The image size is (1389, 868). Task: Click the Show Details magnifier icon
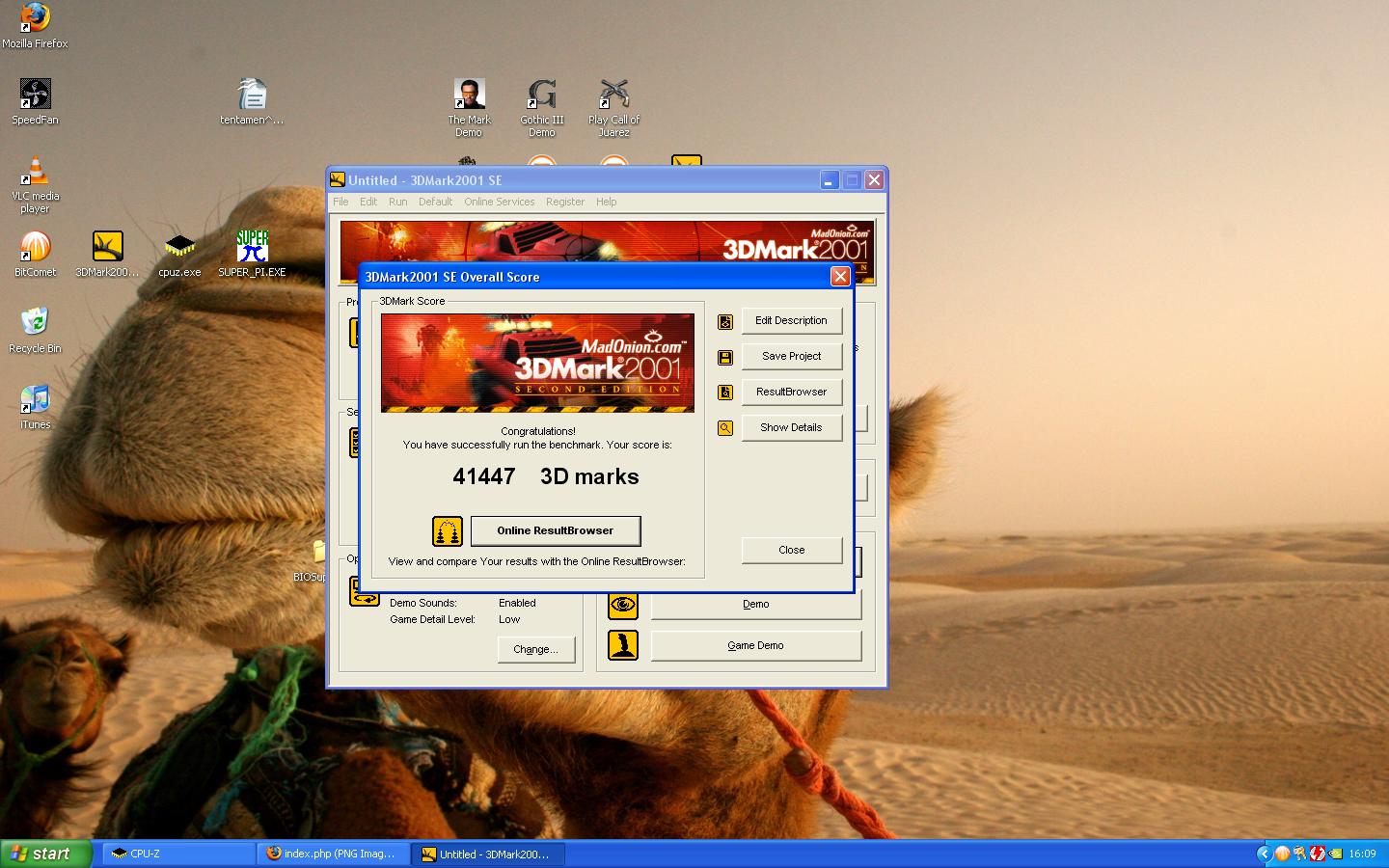[725, 428]
